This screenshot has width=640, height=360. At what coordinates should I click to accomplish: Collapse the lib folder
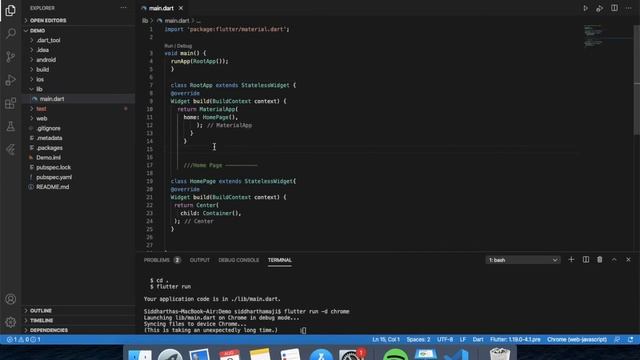tap(39, 89)
